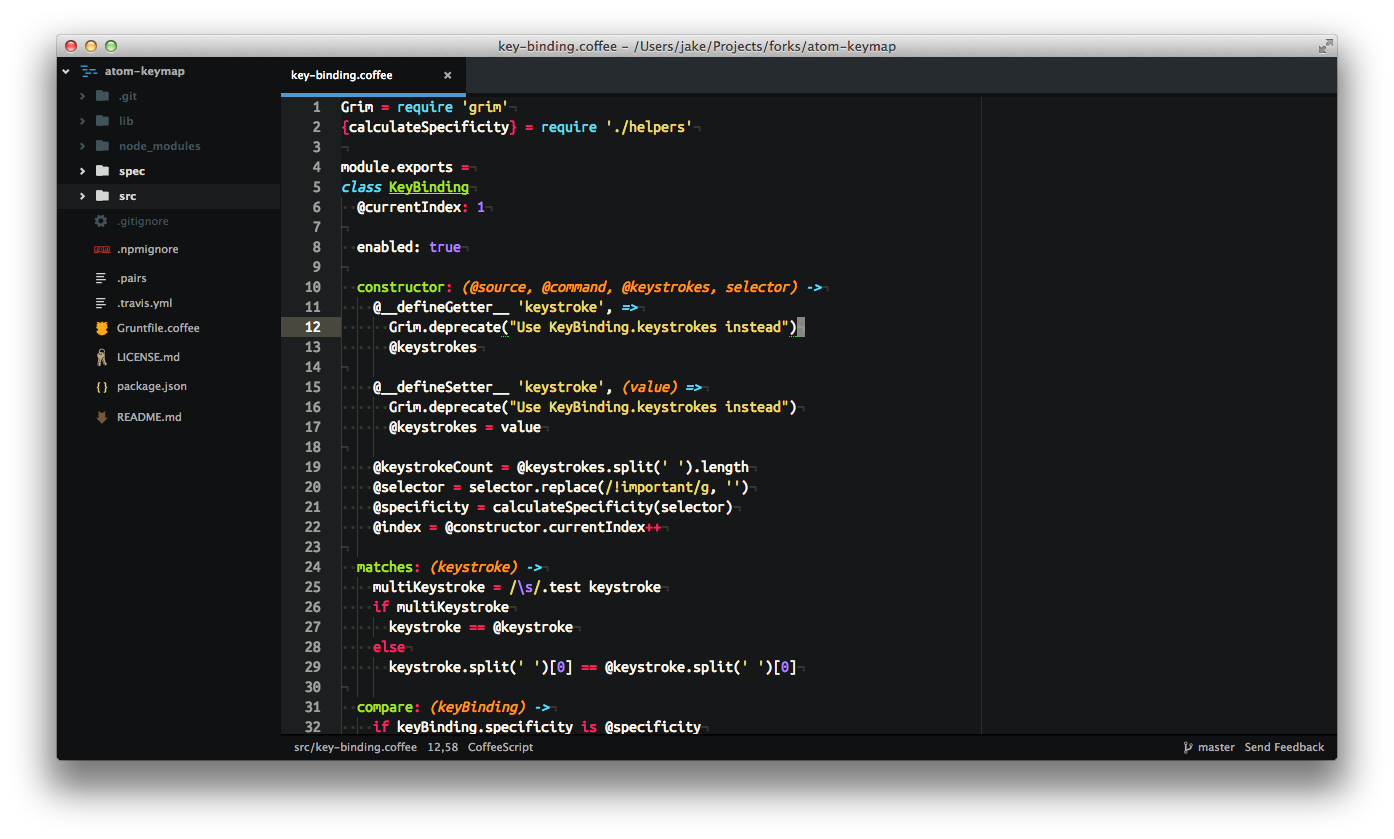Viewport: 1394px width, 839px height.
Task: Click 'multiKeystroke' on line 25
Action: (x=429, y=587)
